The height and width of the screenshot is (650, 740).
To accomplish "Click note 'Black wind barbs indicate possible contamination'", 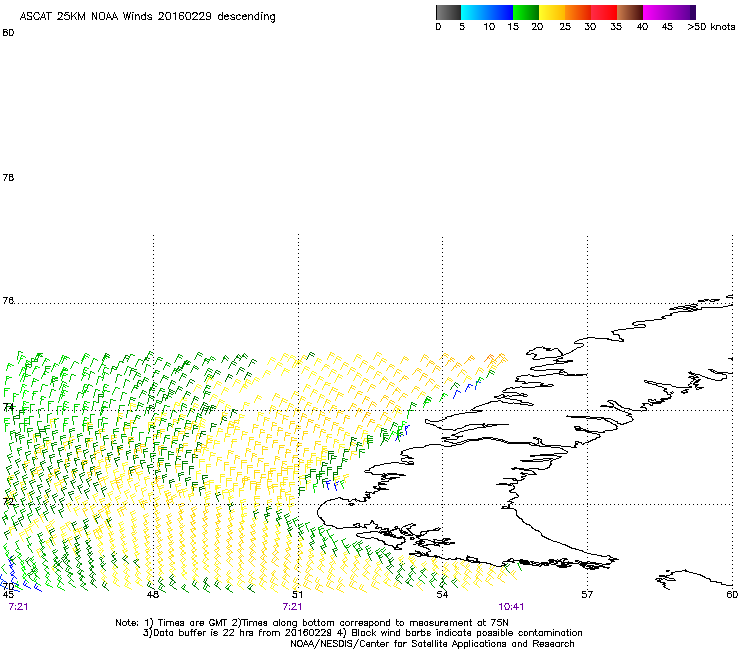I will tap(467, 633).
